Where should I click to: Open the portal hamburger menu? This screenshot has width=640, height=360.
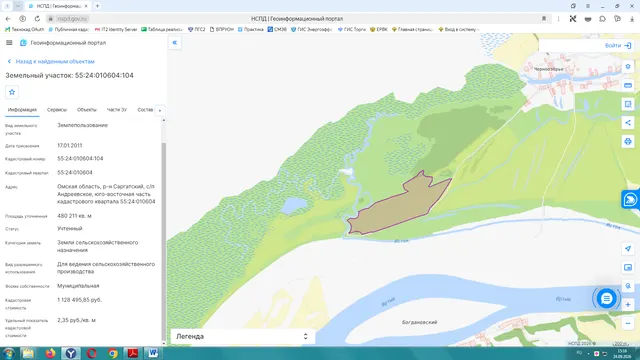tap(9, 42)
